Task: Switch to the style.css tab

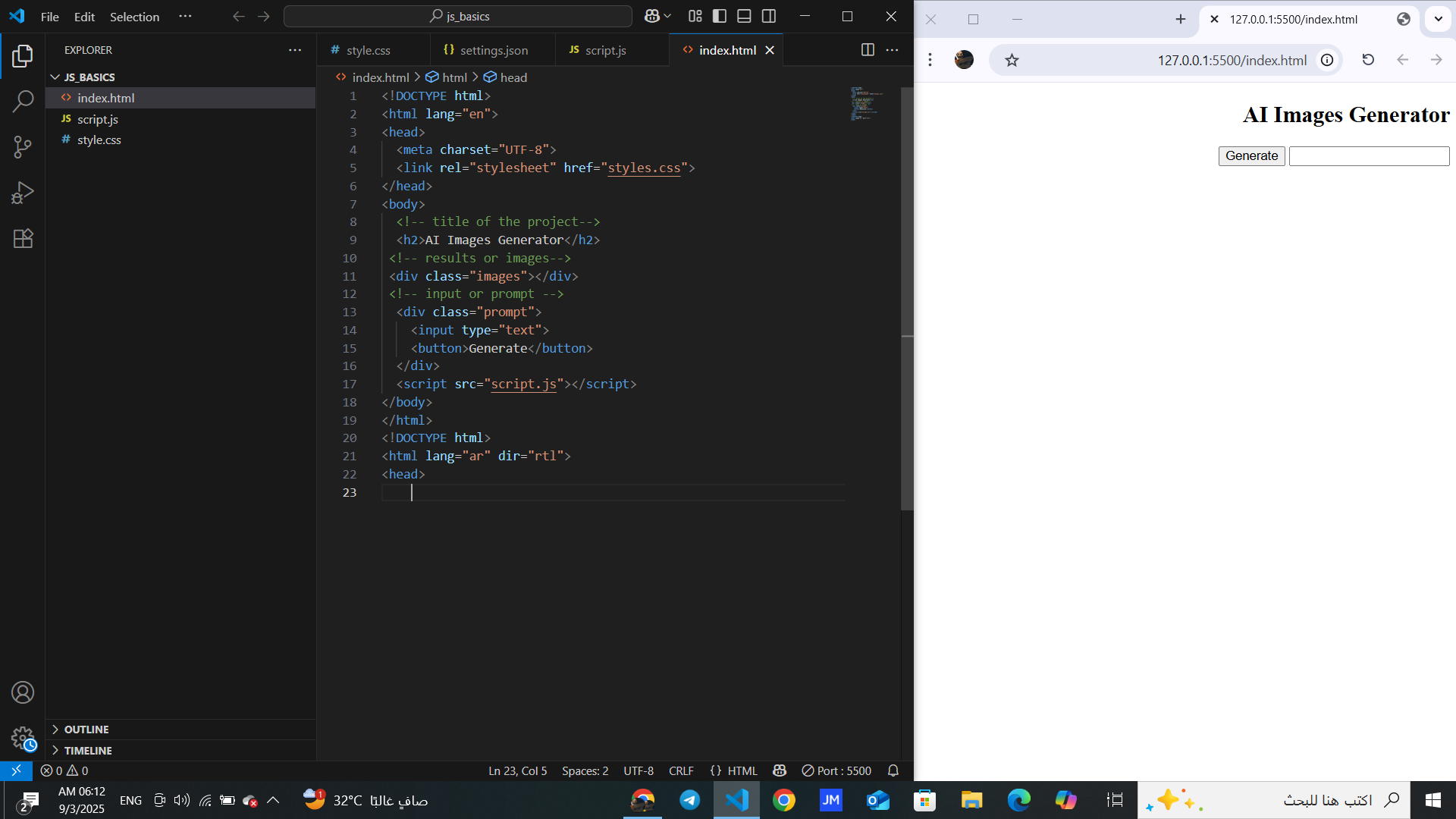Action: (368, 50)
